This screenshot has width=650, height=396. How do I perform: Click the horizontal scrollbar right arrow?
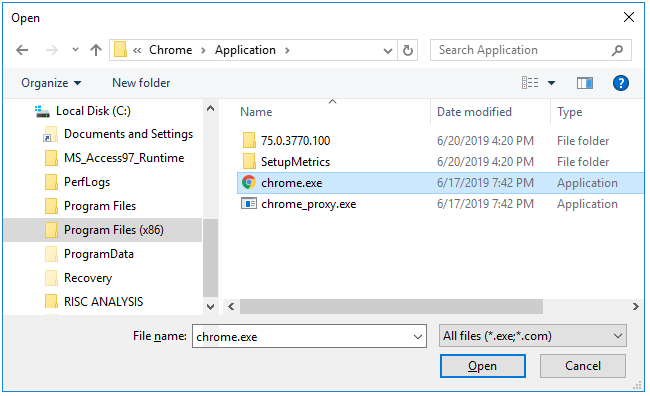[635, 306]
